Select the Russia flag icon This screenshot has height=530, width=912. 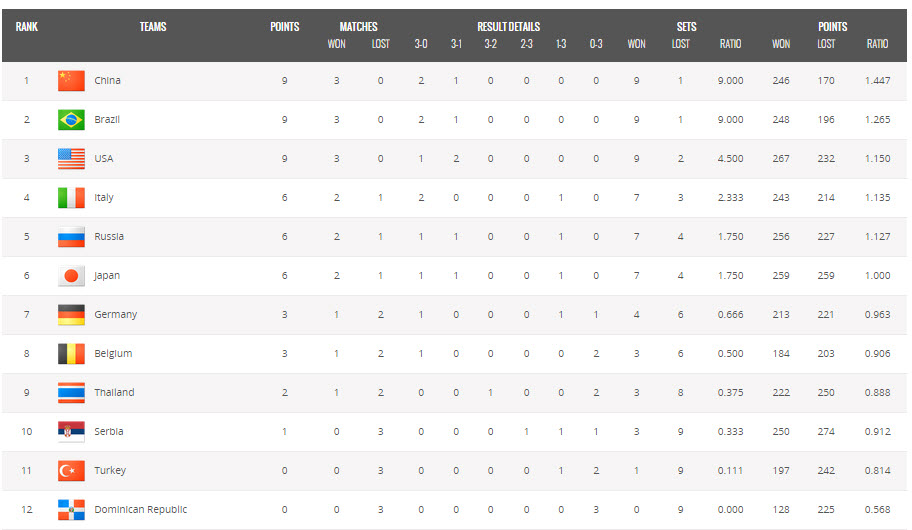pos(71,237)
